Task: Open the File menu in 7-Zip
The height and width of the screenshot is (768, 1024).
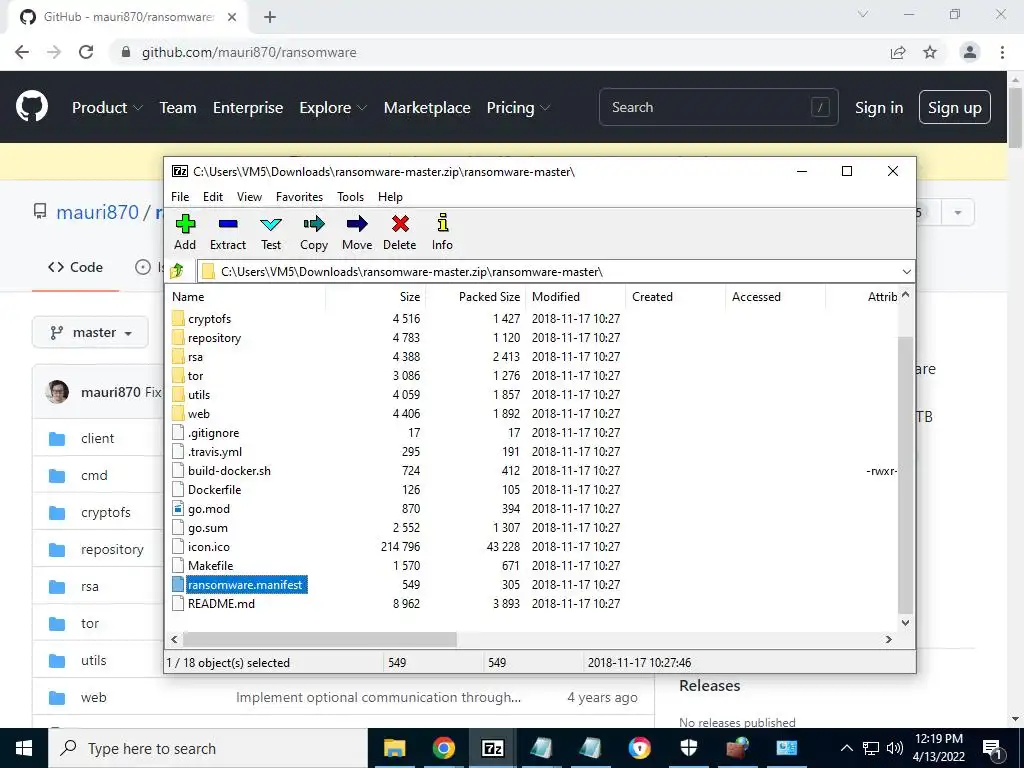Action: (180, 197)
